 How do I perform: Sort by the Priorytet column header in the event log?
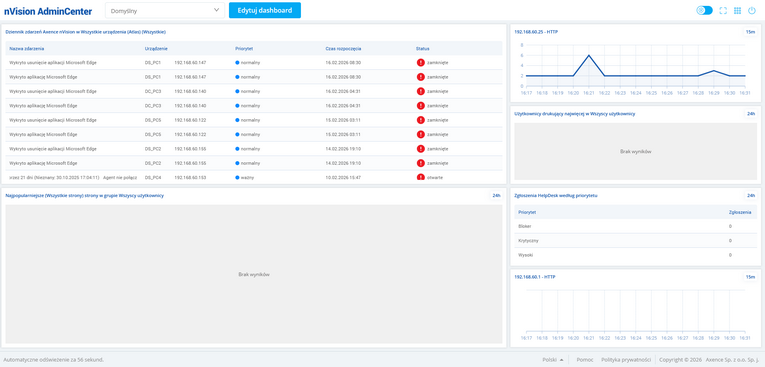coord(244,49)
